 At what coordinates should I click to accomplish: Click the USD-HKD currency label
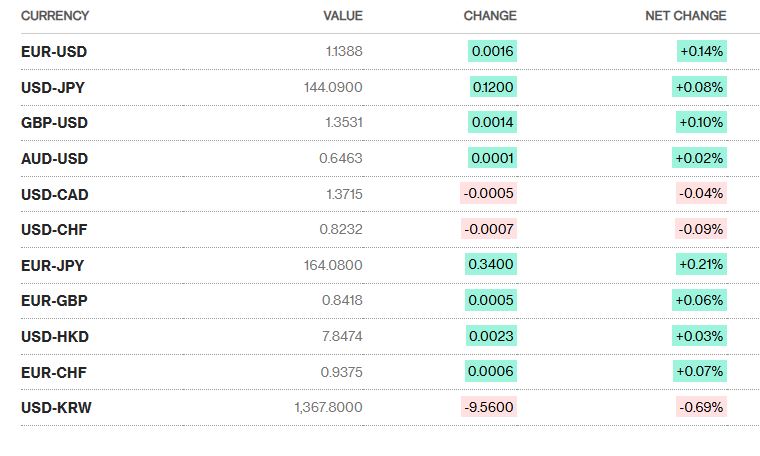click(54, 336)
